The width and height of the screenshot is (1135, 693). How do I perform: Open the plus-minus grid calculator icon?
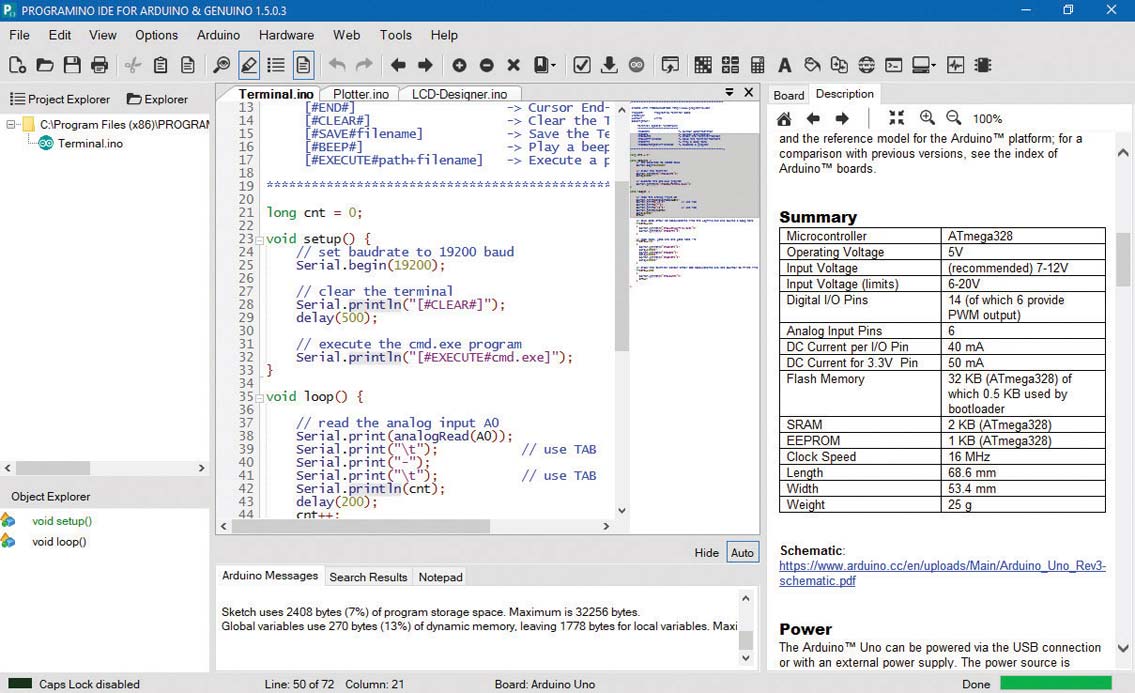[x=730, y=65]
